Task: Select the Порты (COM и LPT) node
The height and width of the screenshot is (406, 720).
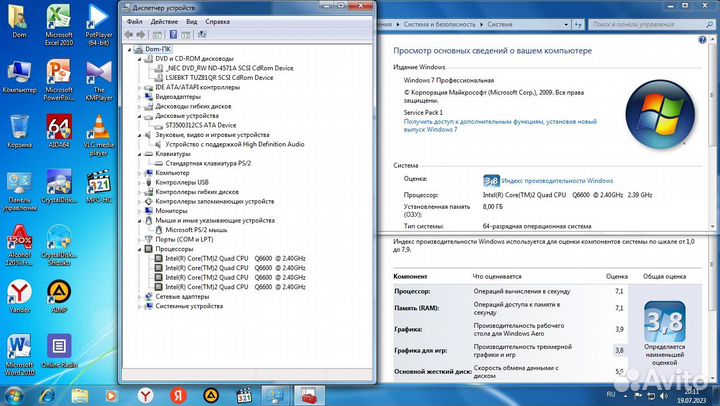Action: click(x=184, y=240)
